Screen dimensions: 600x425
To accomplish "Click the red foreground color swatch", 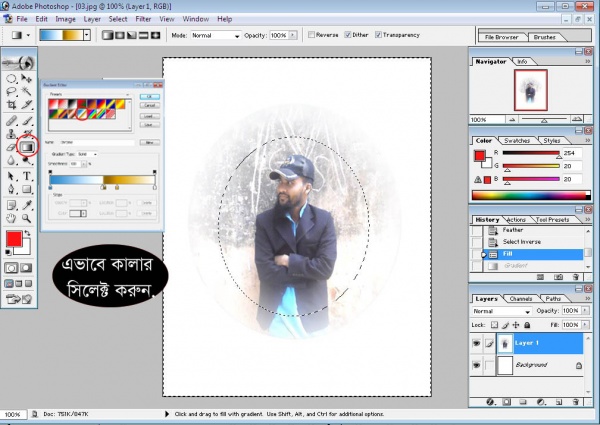I will [x=14, y=238].
